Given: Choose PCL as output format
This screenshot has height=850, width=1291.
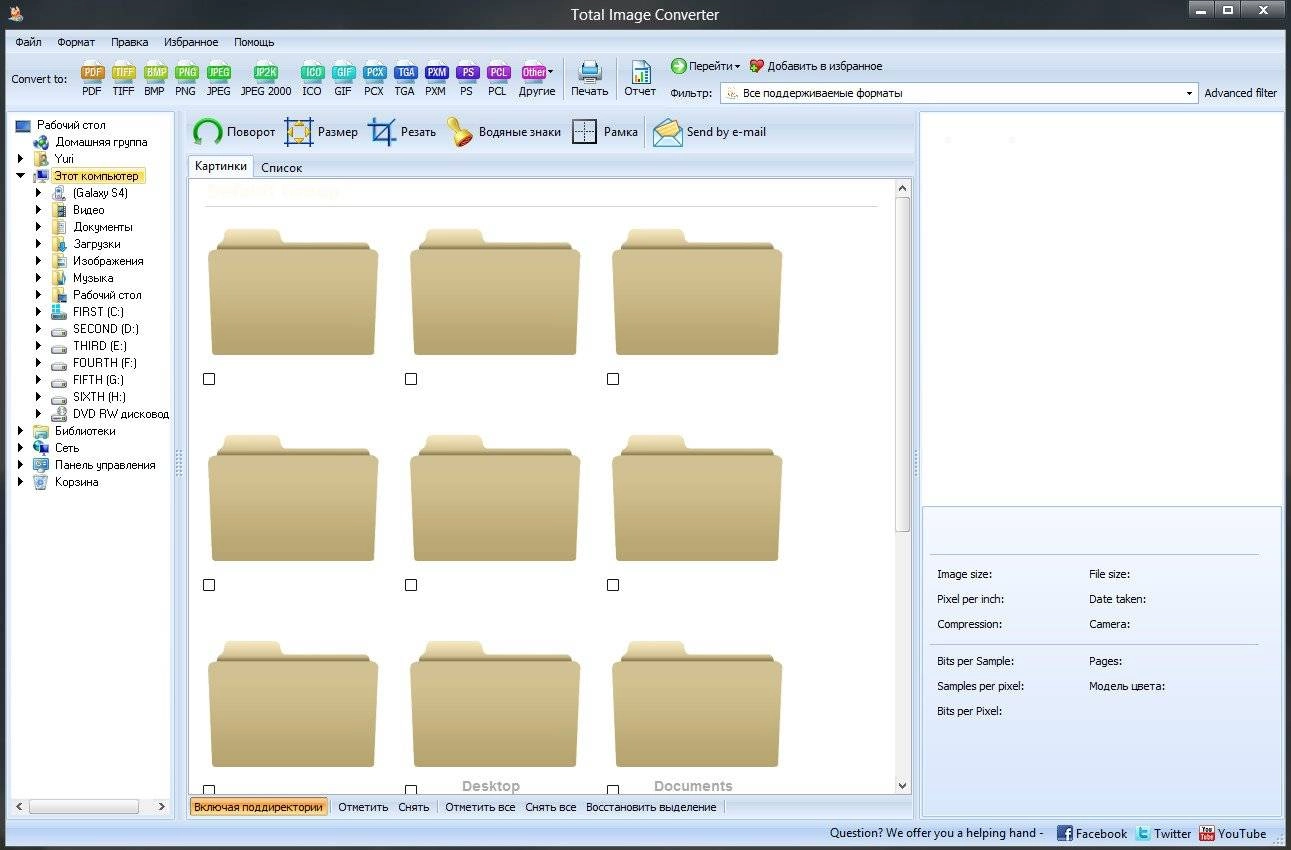Looking at the screenshot, I should pos(498,79).
